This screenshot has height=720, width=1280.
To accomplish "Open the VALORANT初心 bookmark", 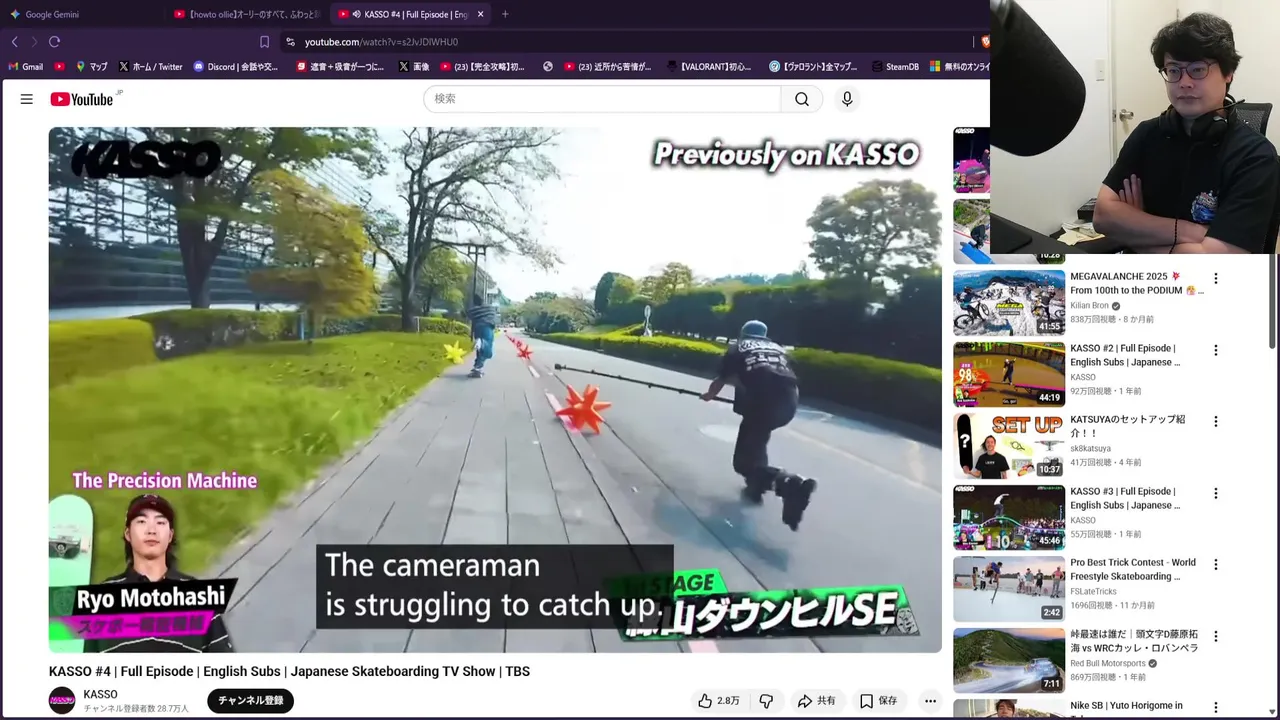I will 707,67.
